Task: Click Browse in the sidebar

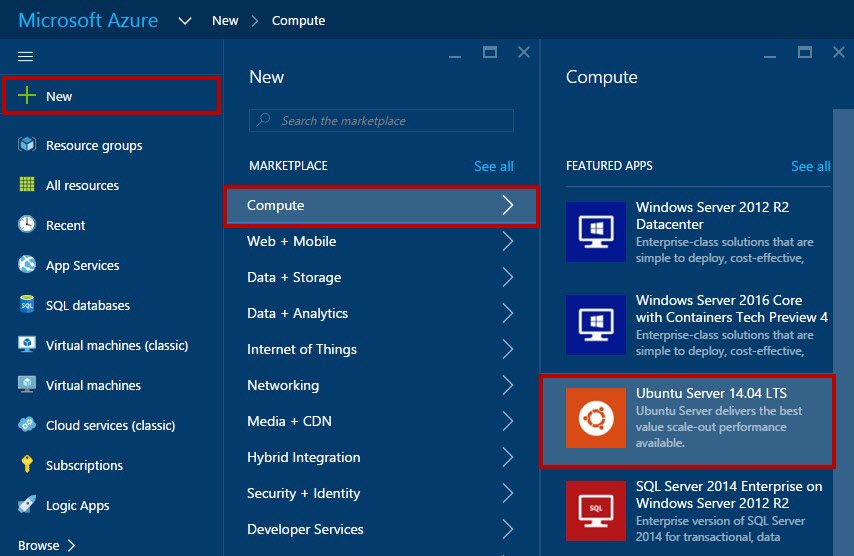Action: 39,545
